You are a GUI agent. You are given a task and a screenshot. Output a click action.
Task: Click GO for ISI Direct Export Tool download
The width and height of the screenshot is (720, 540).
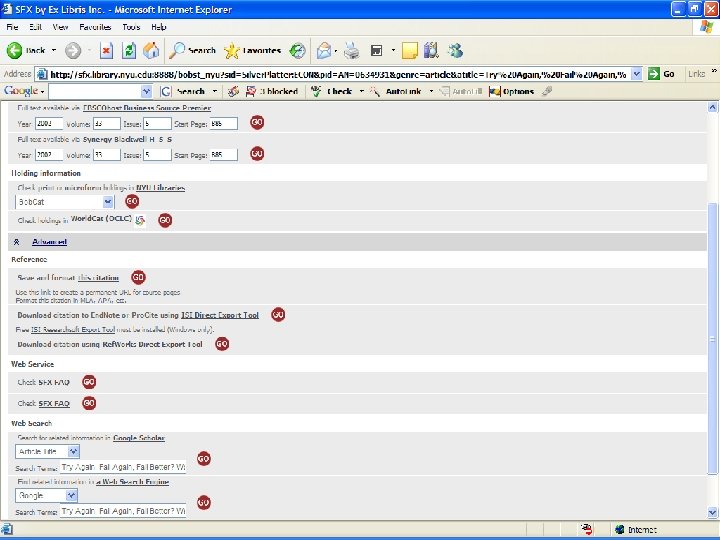click(278, 315)
